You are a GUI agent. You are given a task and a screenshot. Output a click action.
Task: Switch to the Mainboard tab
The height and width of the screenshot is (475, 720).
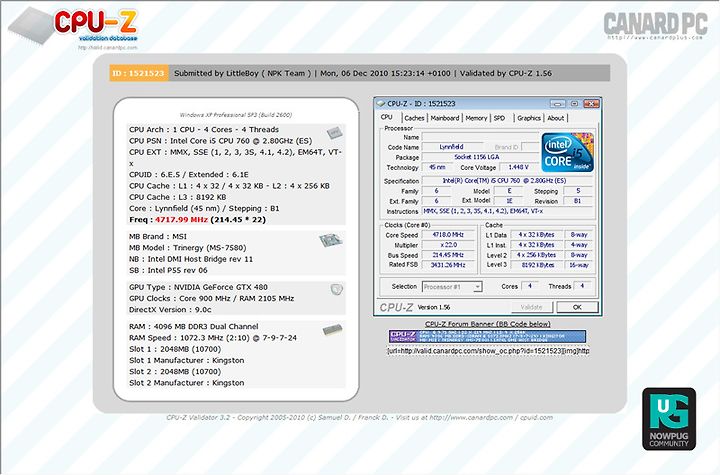point(444,118)
